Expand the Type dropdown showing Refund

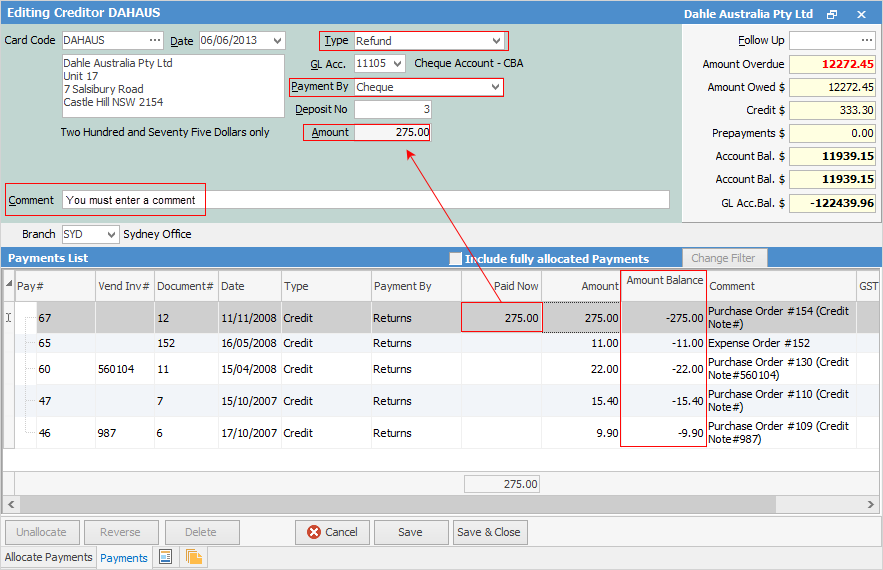pyautogui.click(x=497, y=41)
